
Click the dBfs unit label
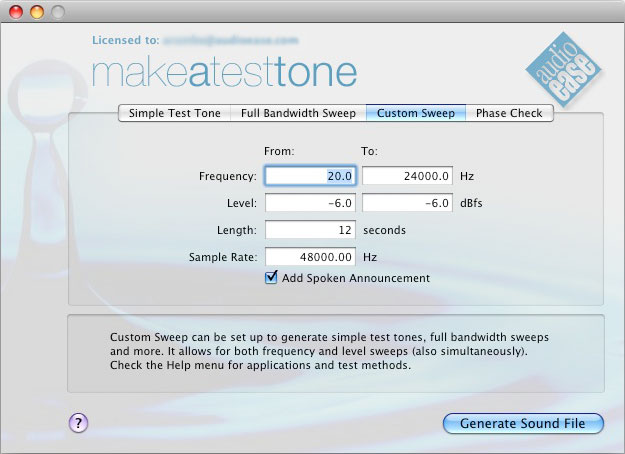coord(471,203)
